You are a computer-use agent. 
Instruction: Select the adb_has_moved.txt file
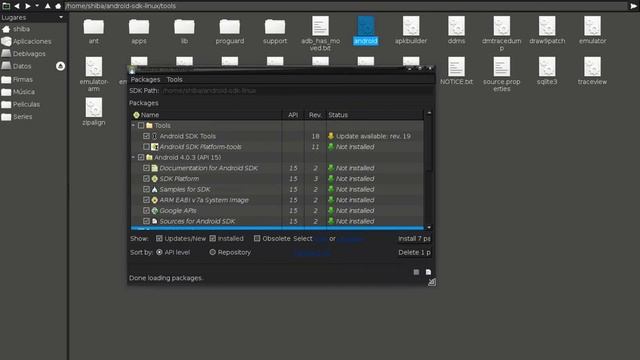pyautogui.click(x=320, y=33)
